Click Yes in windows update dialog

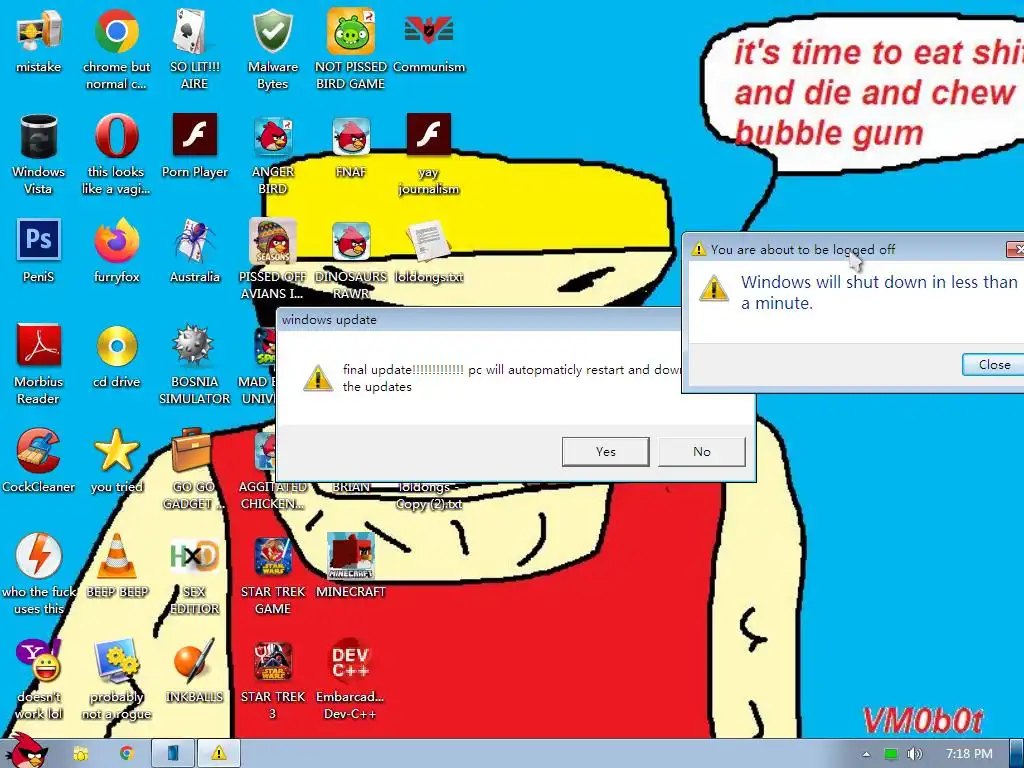coord(605,451)
